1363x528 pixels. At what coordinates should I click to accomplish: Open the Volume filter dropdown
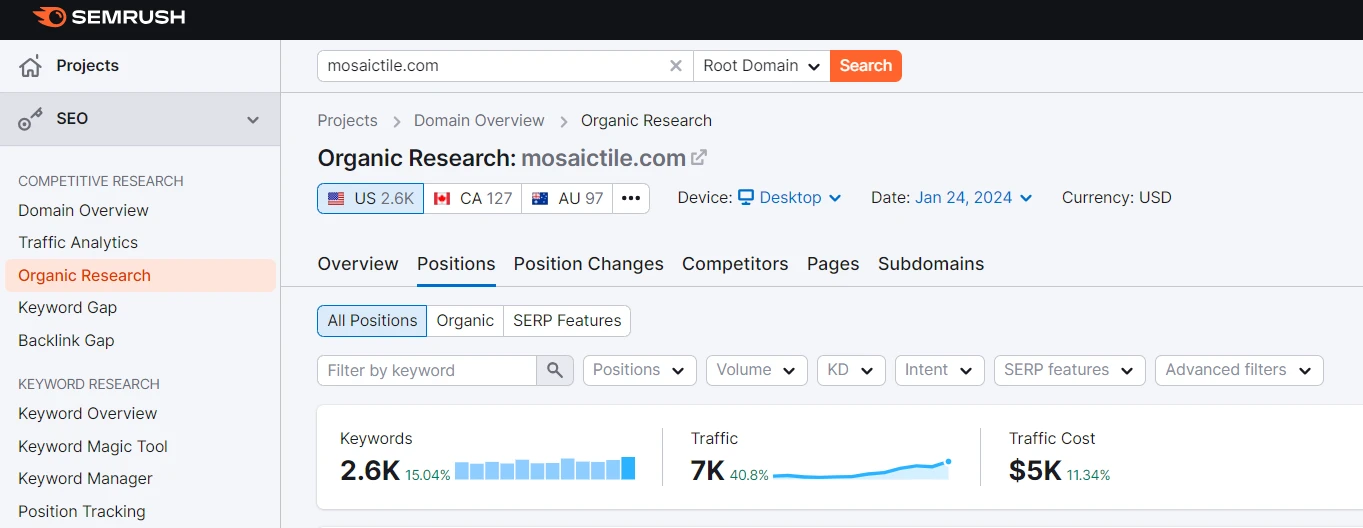click(x=757, y=370)
